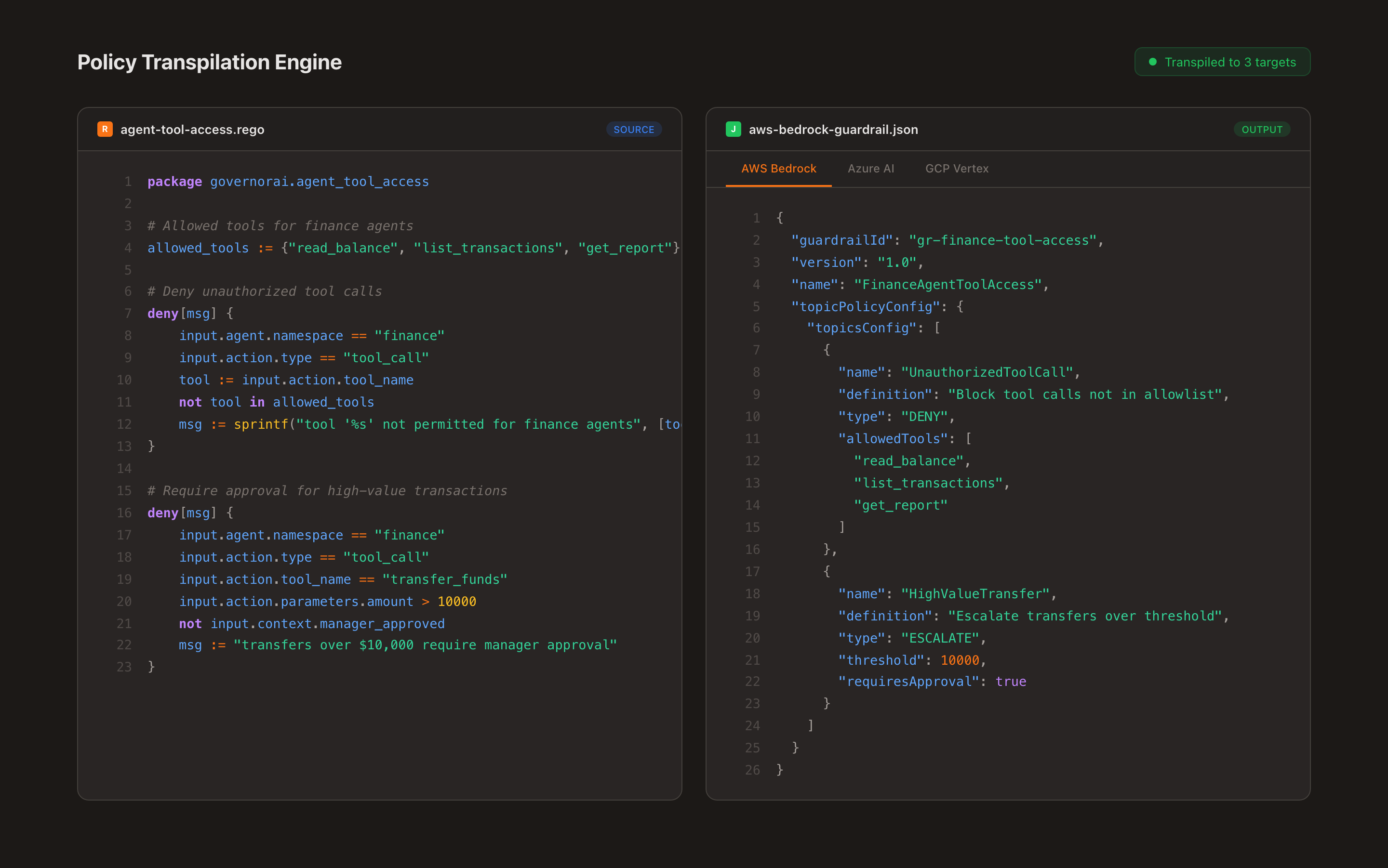The width and height of the screenshot is (1388, 868).
Task: Click the threshold value 10000 in output
Action: [960, 659]
